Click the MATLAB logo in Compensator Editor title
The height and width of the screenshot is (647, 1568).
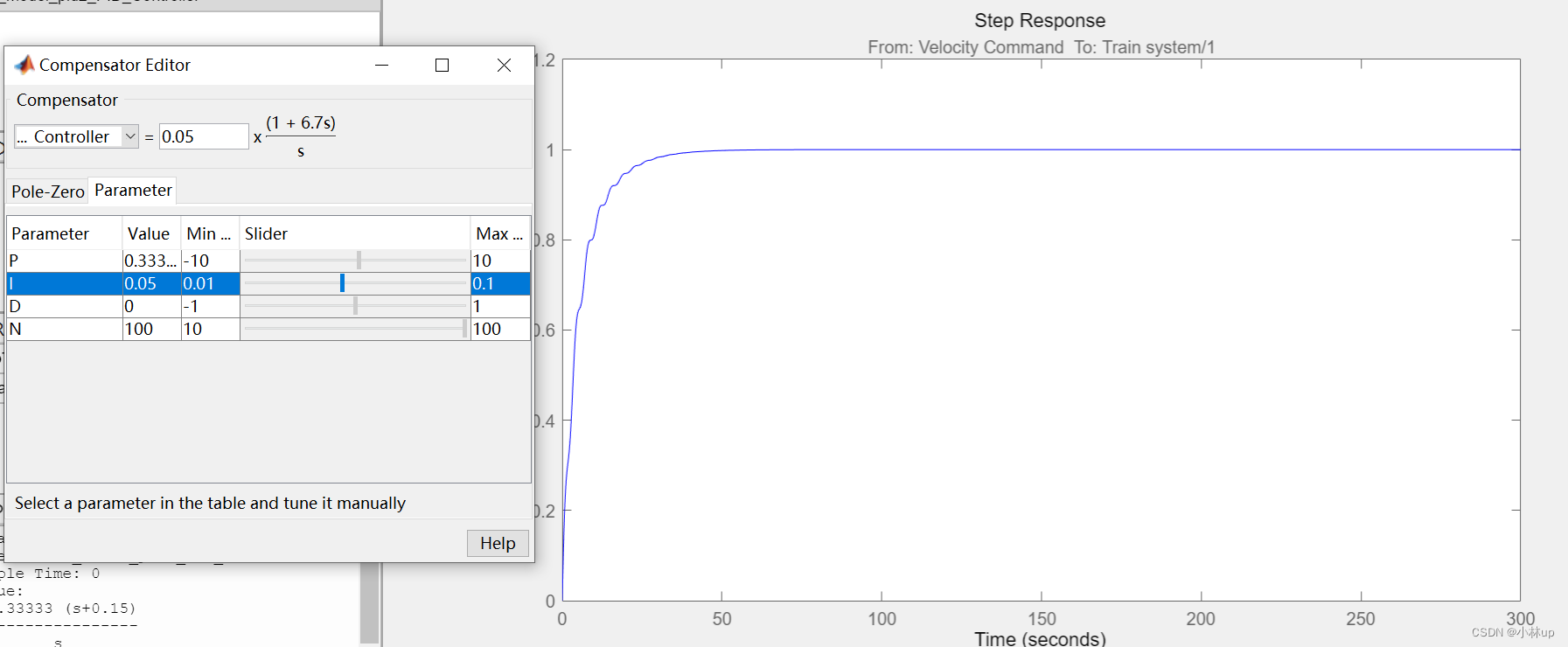[24, 65]
